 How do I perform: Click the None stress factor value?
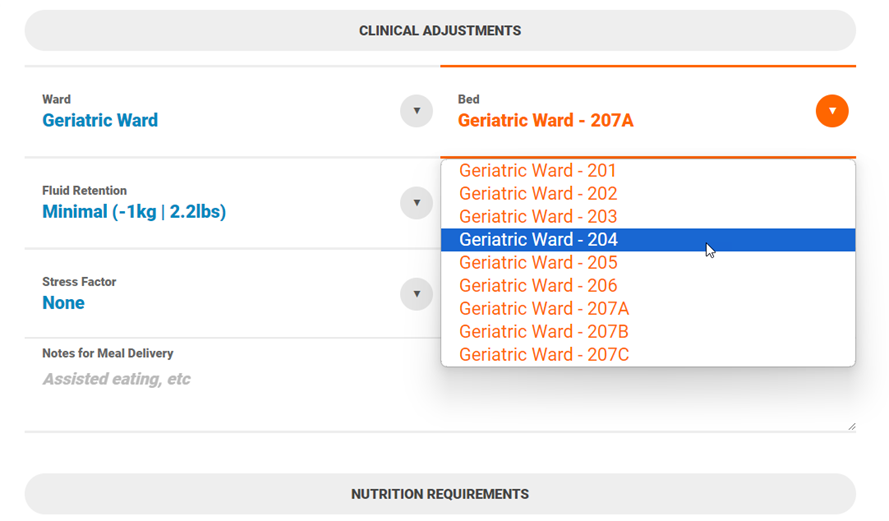63,303
